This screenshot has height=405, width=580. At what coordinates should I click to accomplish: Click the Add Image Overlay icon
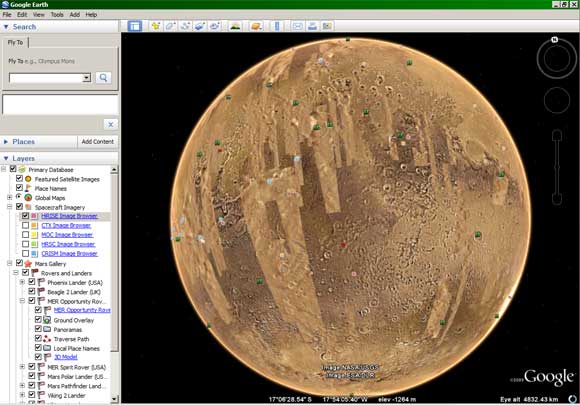pos(200,26)
